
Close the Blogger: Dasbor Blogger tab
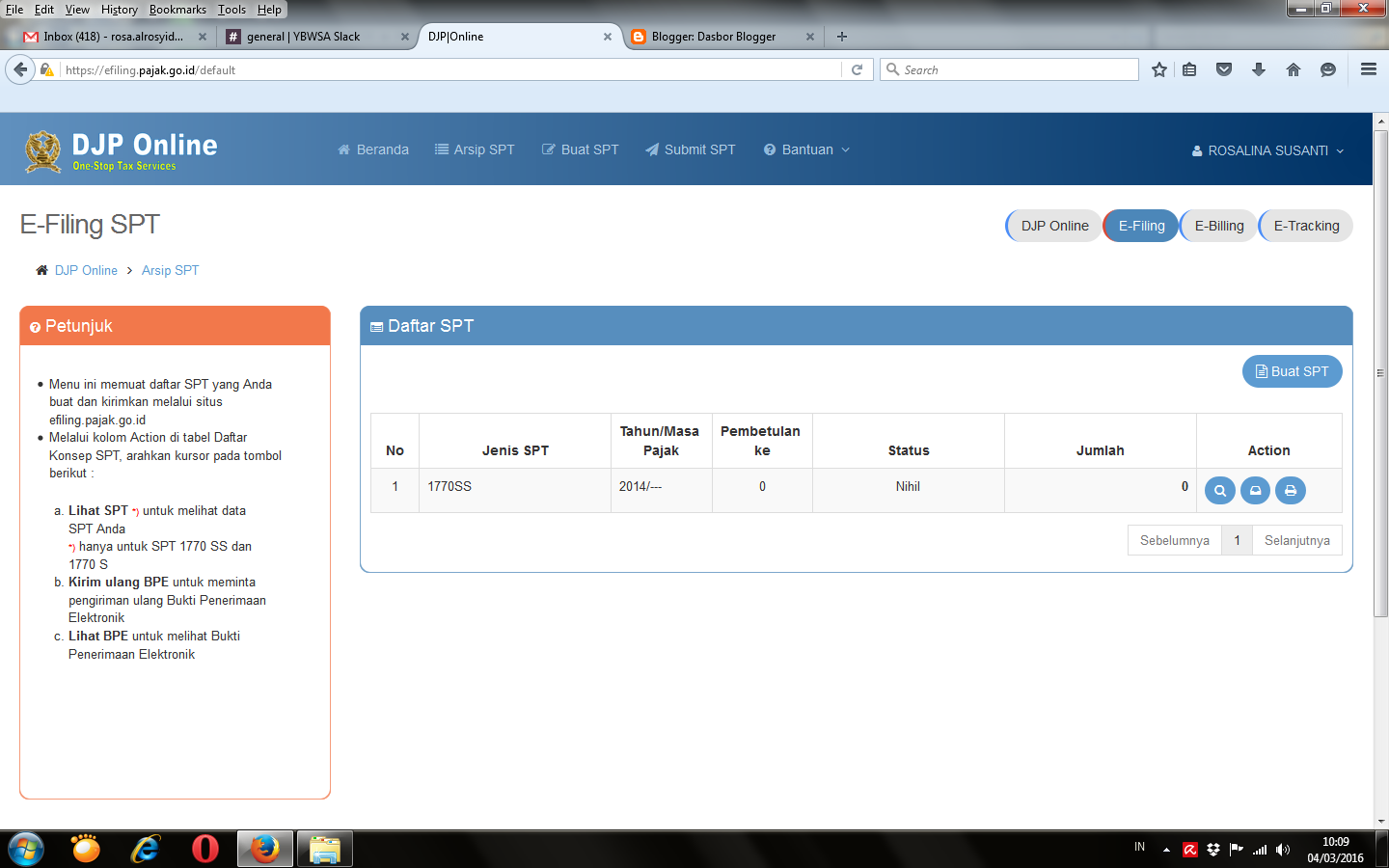pos(810,37)
